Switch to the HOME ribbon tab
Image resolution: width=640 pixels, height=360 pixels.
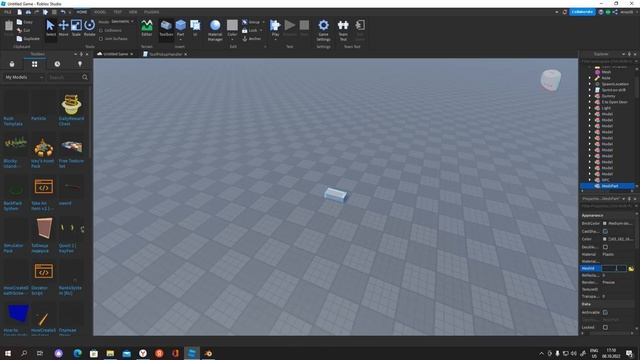82,12
